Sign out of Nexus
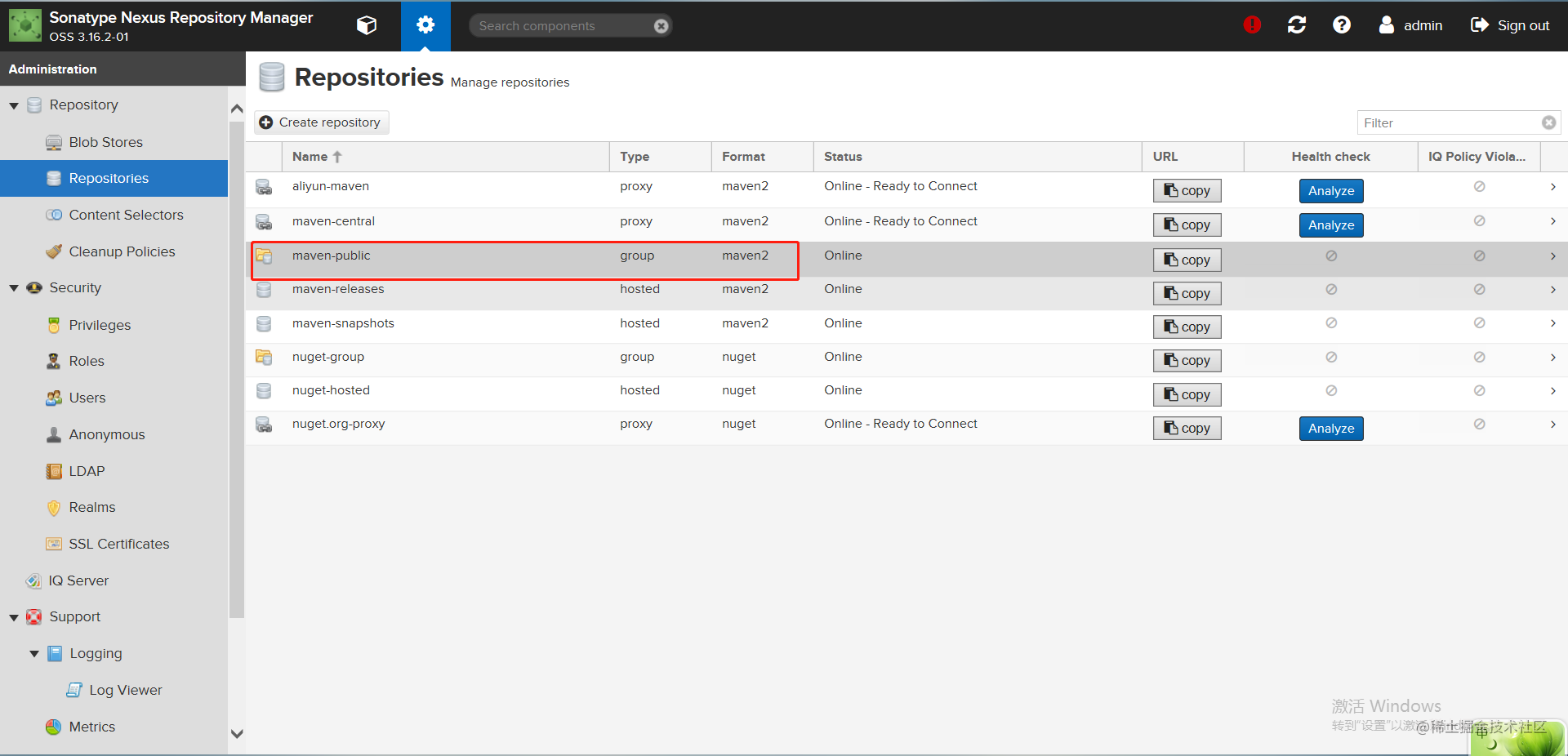 1511,25
